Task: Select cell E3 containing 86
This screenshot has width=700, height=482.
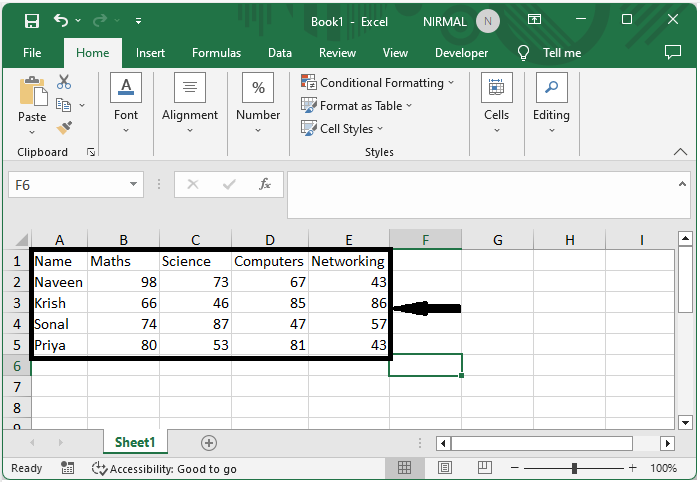Action: [348, 303]
